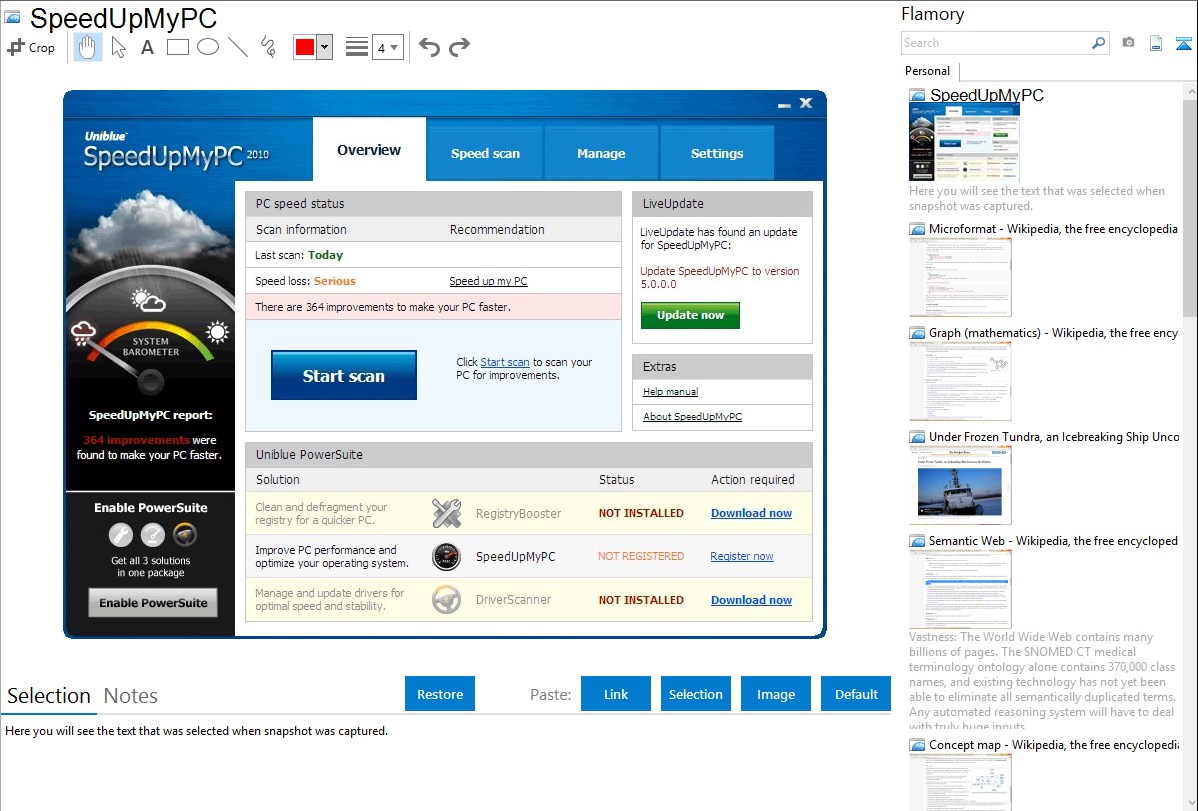Screen dimensions: 1198x811
Task: Click the icon beside the Graph (mathematics) snapshot
Action: [x=917, y=333]
